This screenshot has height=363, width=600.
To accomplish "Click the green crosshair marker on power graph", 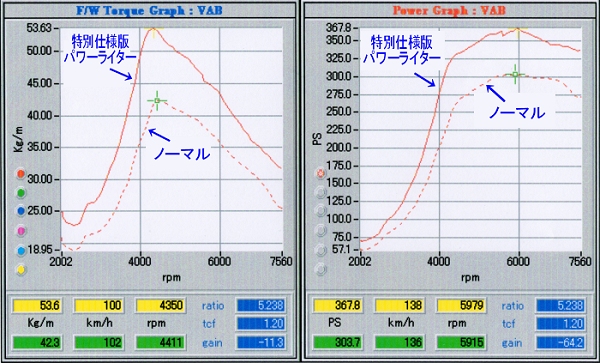I will [x=515, y=74].
